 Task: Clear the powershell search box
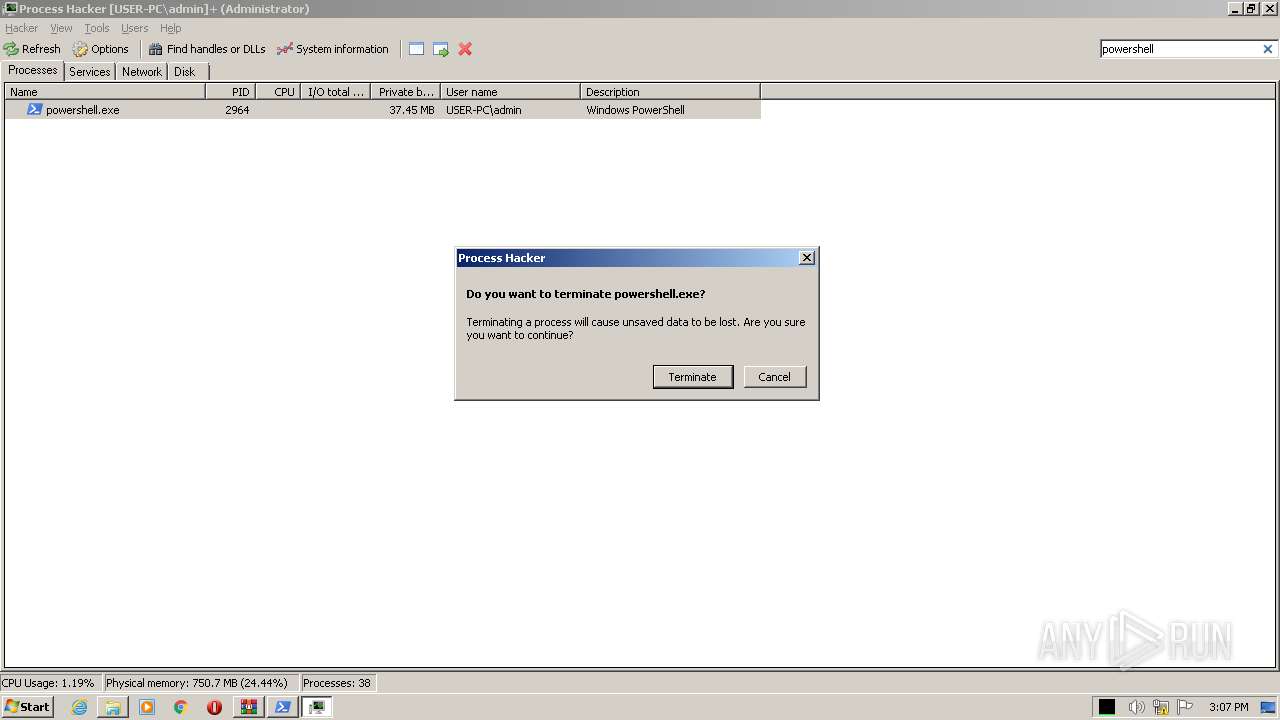(x=1268, y=49)
